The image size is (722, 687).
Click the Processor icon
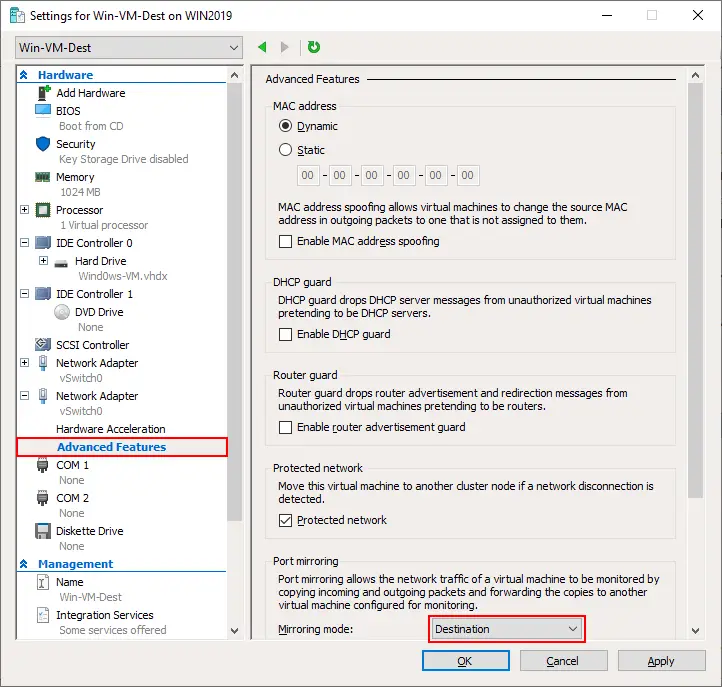tap(43, 210)
